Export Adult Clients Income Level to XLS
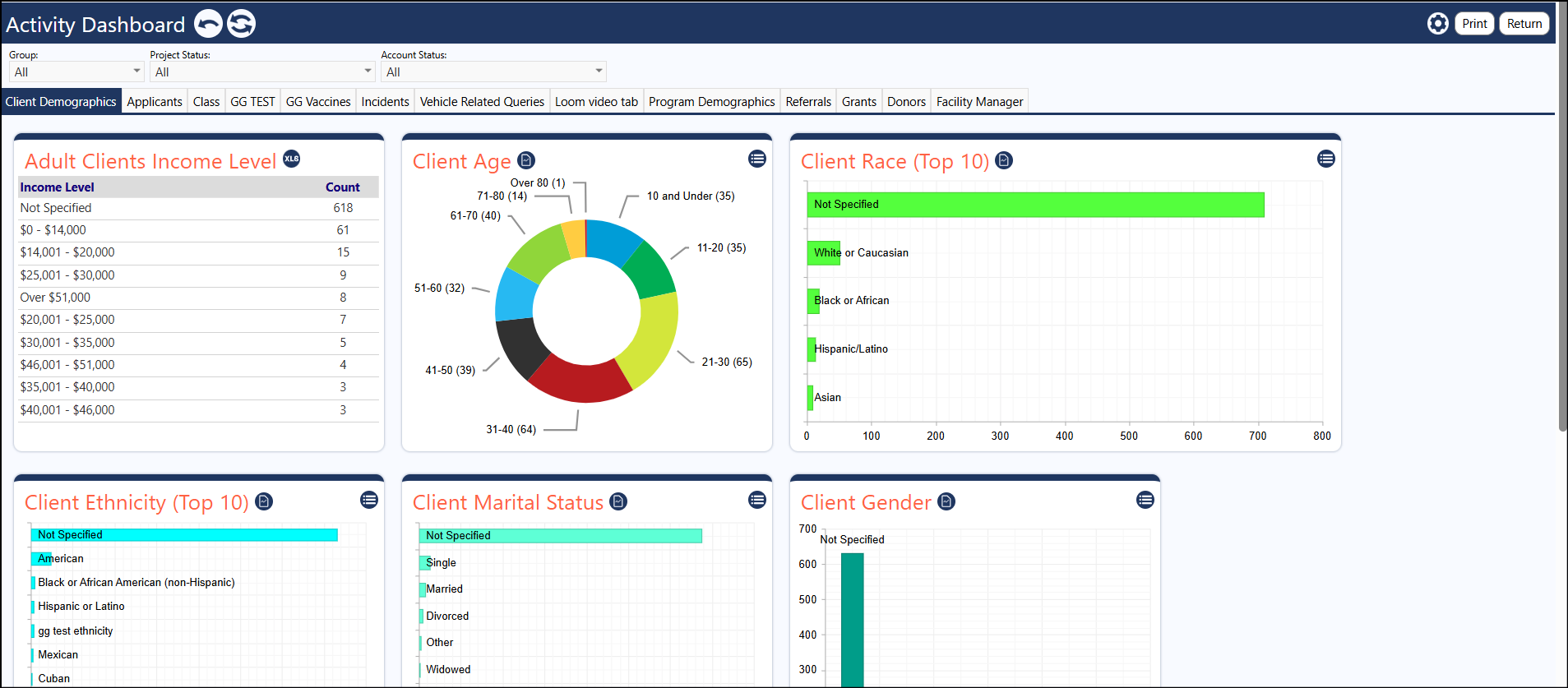 [292, 159]
